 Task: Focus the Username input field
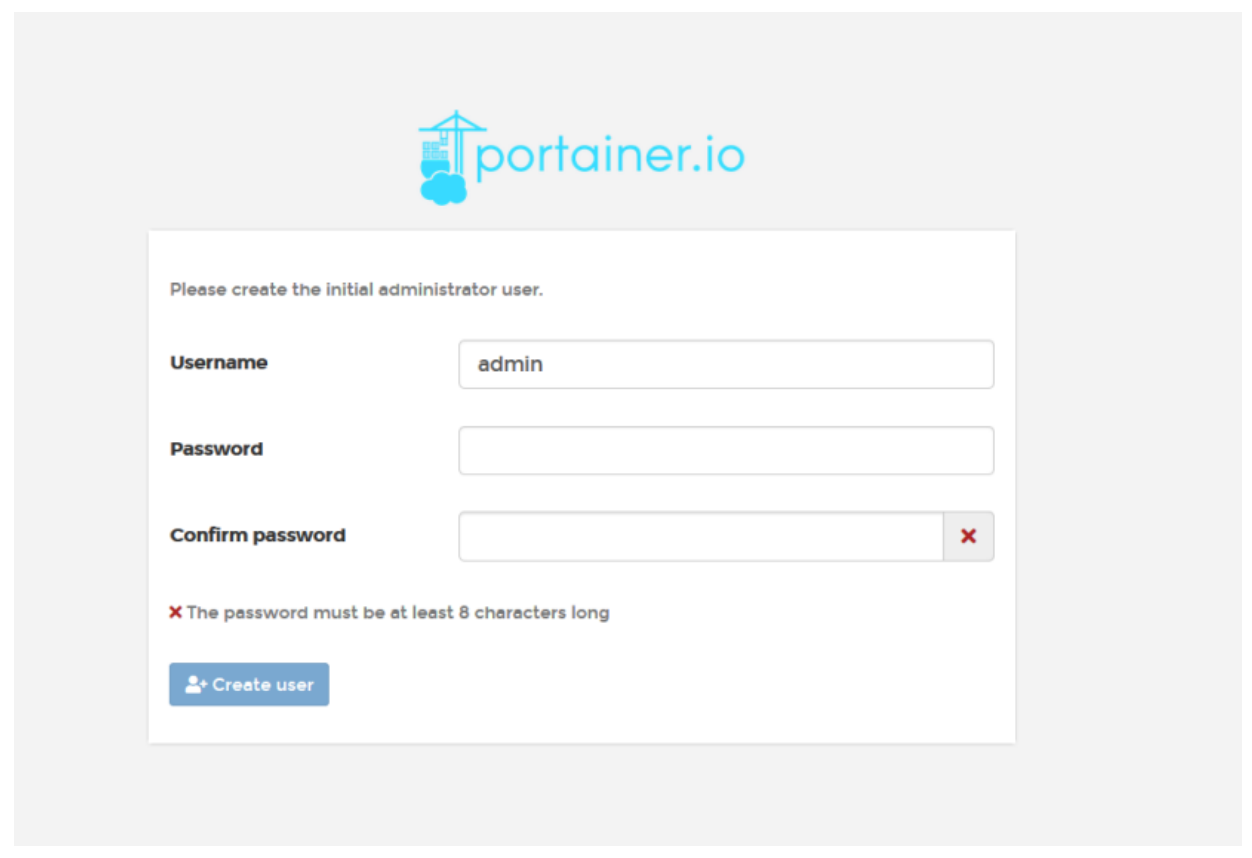(726, 364)
